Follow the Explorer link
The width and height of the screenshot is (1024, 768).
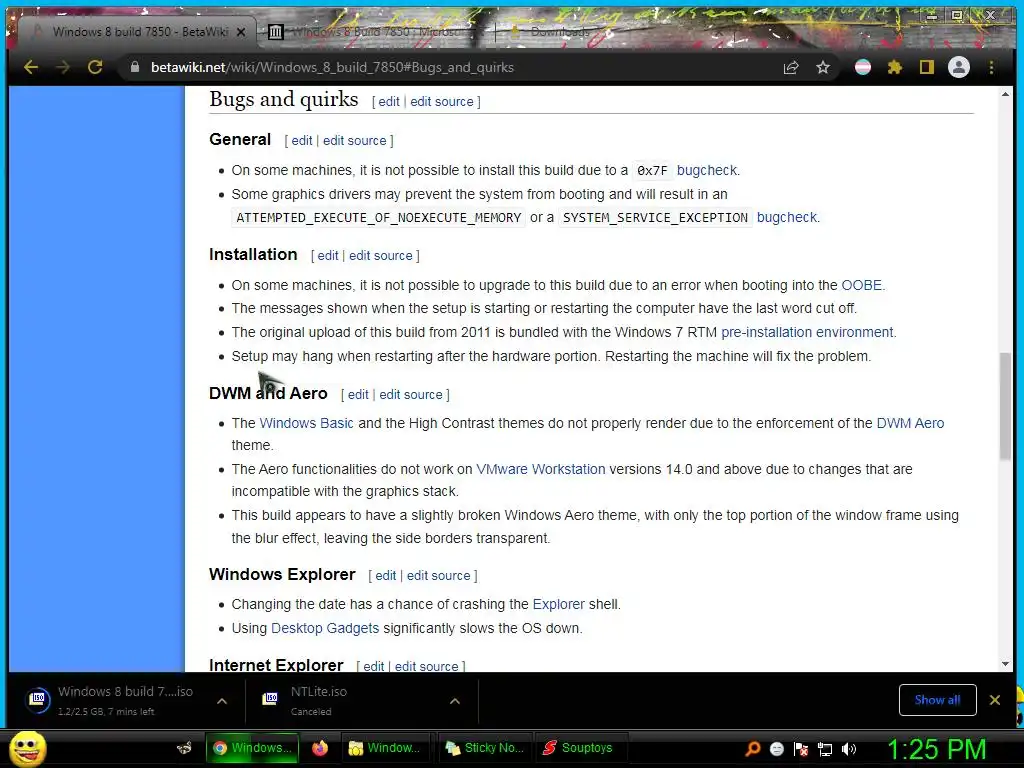click(558, 604)
